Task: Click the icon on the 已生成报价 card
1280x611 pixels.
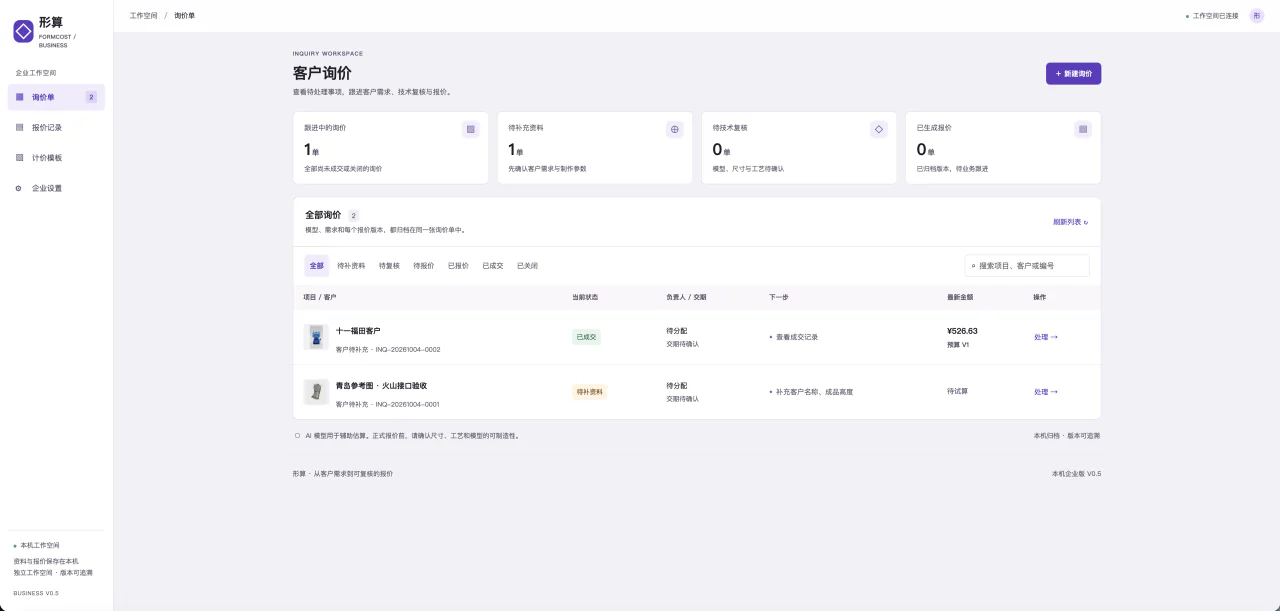Action: [1083, 129]
